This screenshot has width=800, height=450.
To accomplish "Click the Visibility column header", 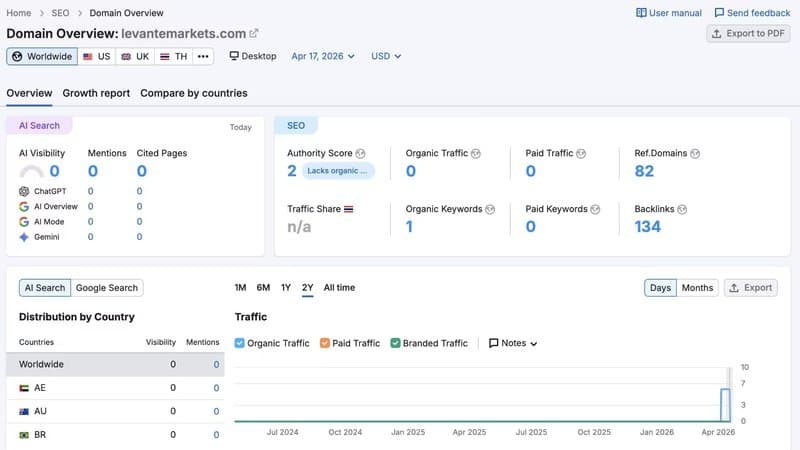I will pyautogui.click(x=161, y=342).
